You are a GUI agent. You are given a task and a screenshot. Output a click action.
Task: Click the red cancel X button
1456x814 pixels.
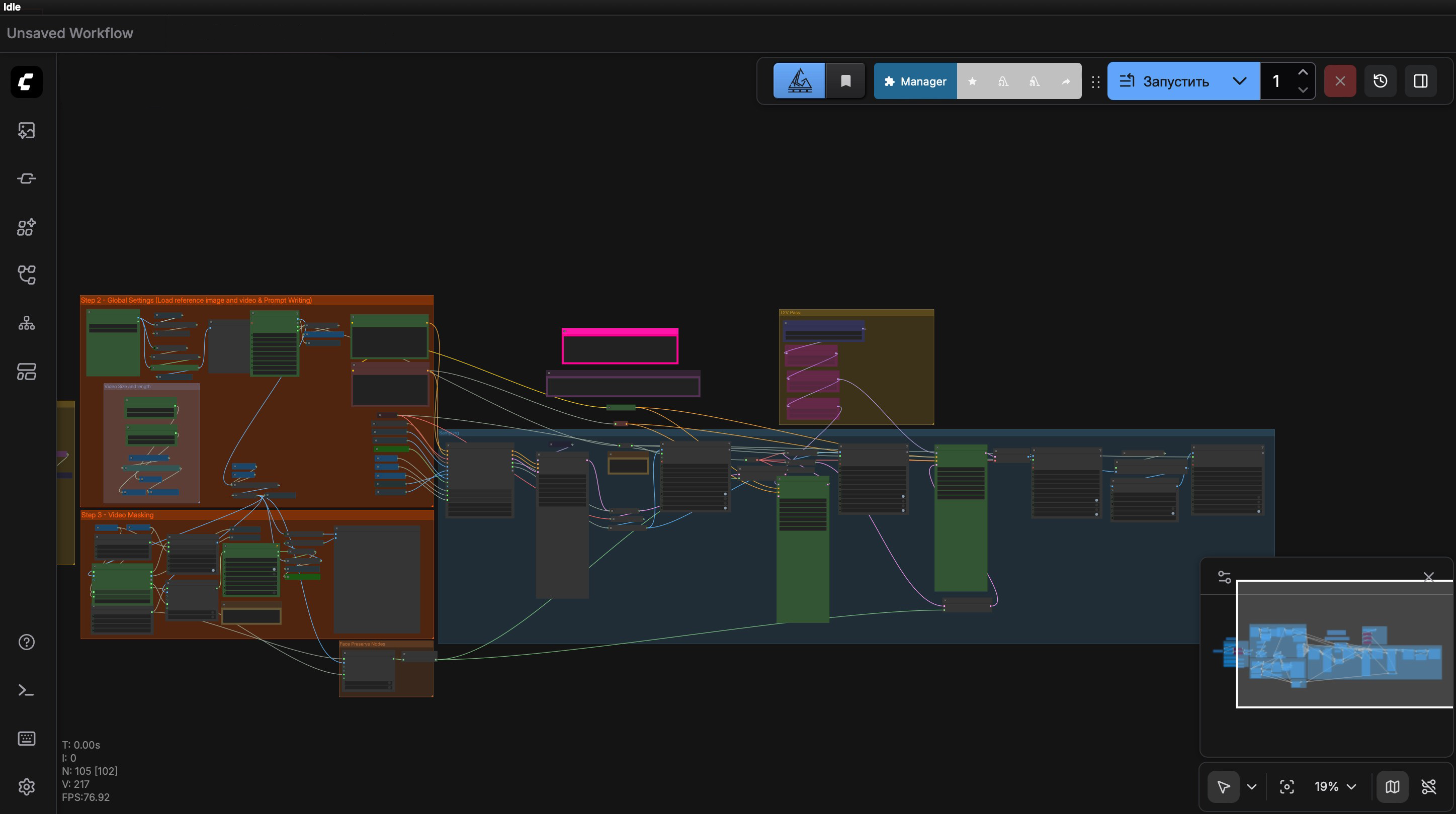pyautogui.click(x=1340, y=81)
